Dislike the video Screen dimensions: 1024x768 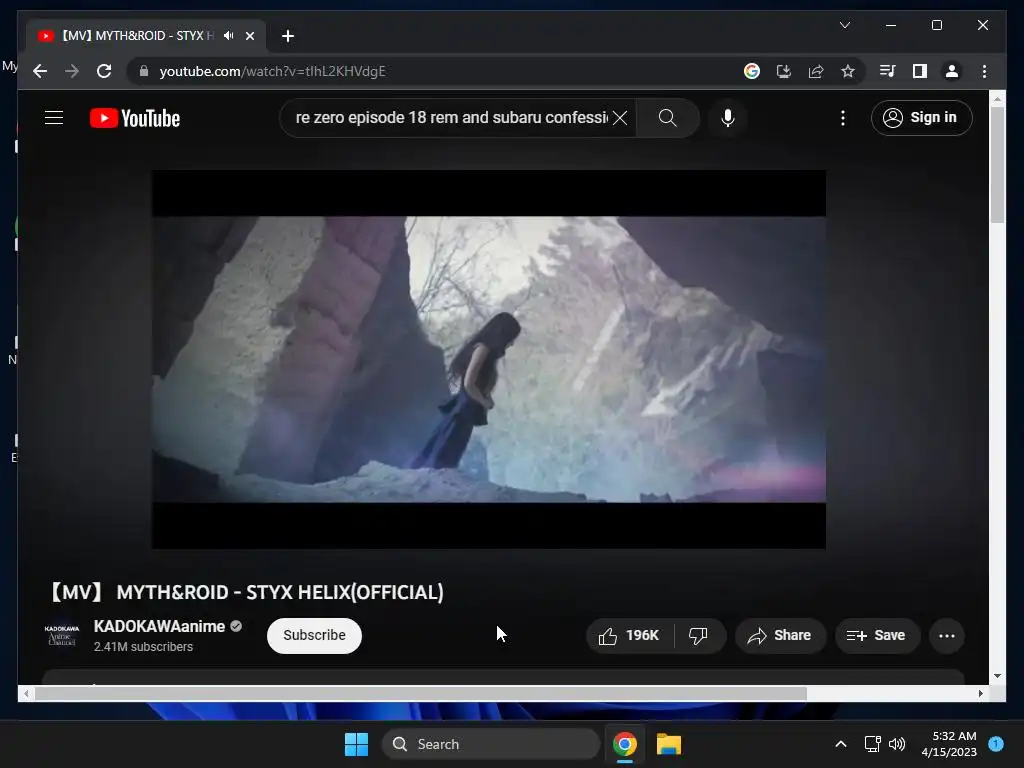(699, 635)
